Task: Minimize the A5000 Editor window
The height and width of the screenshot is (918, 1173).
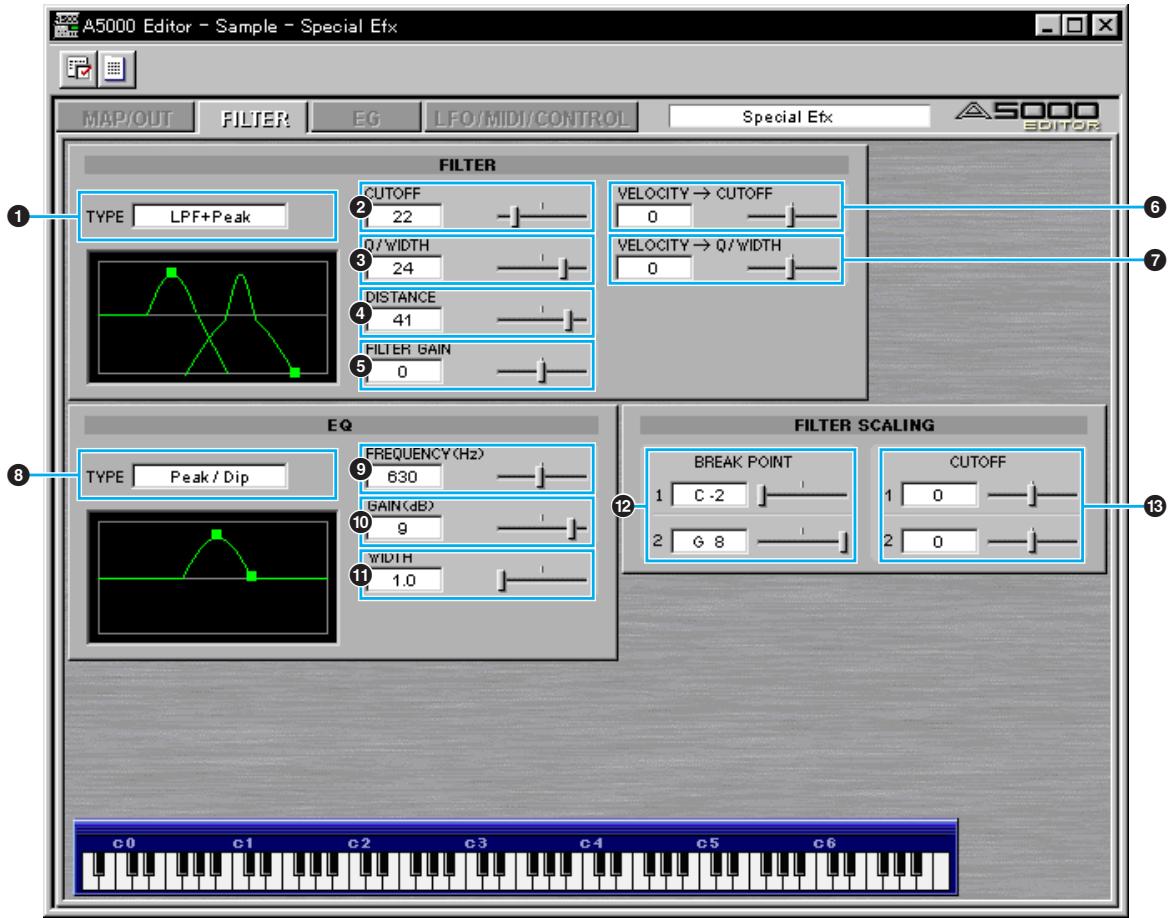Action: pos(1047,25)
